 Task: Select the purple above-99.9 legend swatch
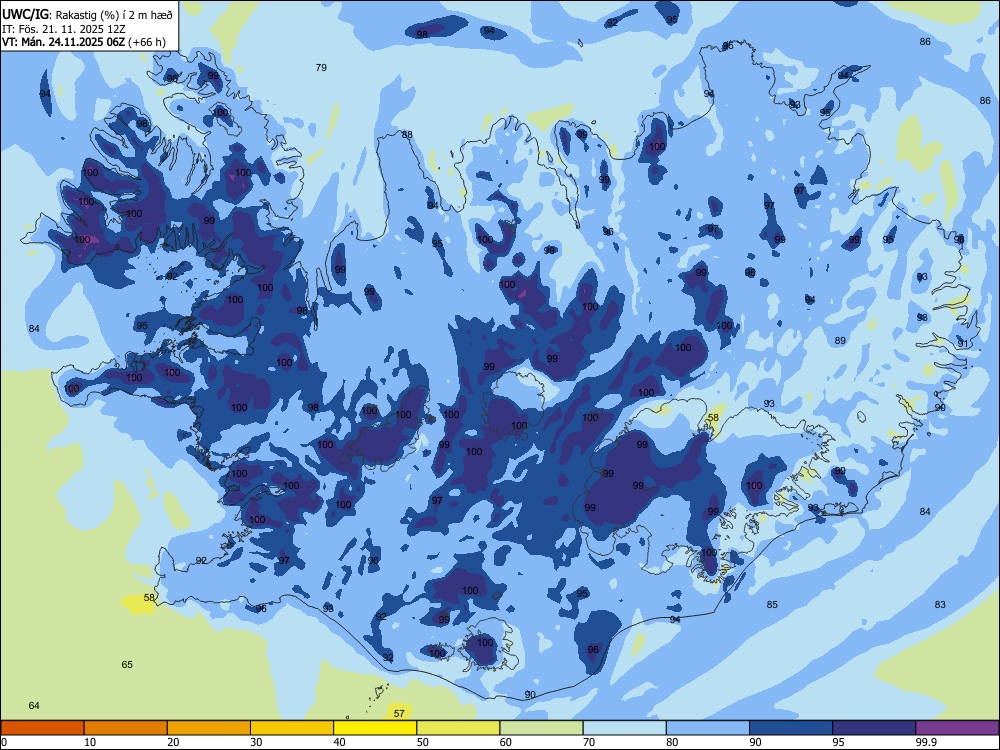pos(957,728)
